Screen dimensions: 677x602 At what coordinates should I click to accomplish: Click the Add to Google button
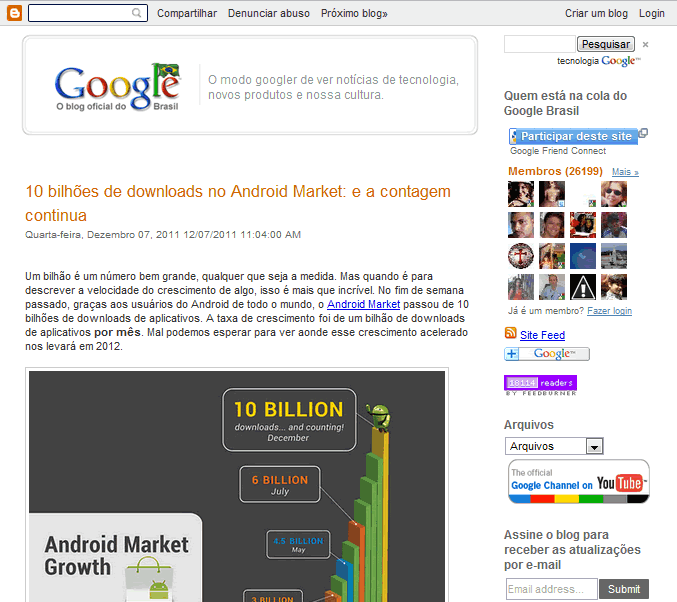pyautogui.click(x=547, y=354)
